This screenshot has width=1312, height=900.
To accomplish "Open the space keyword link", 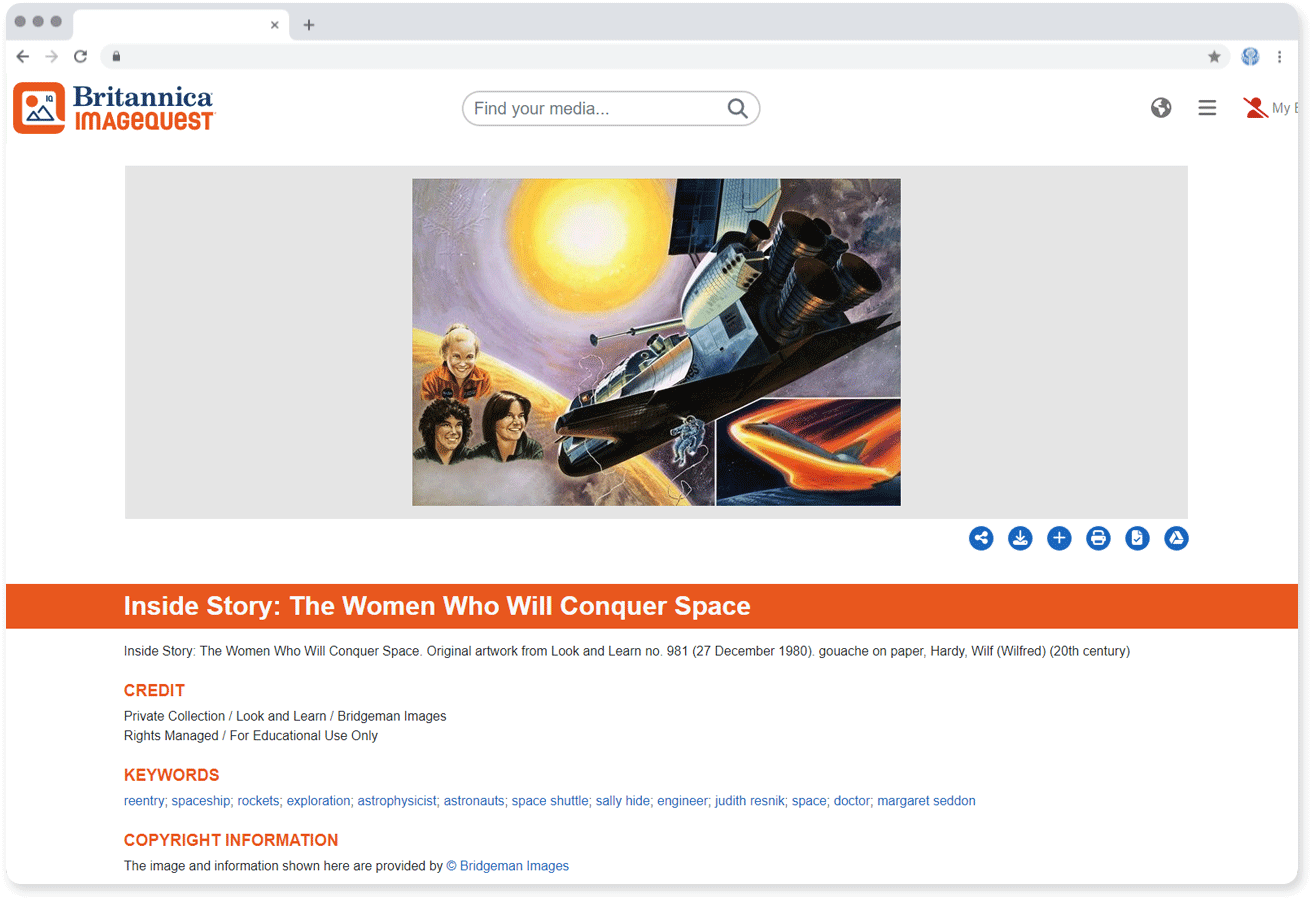I will pyautogui.click(x=809, y=801).
